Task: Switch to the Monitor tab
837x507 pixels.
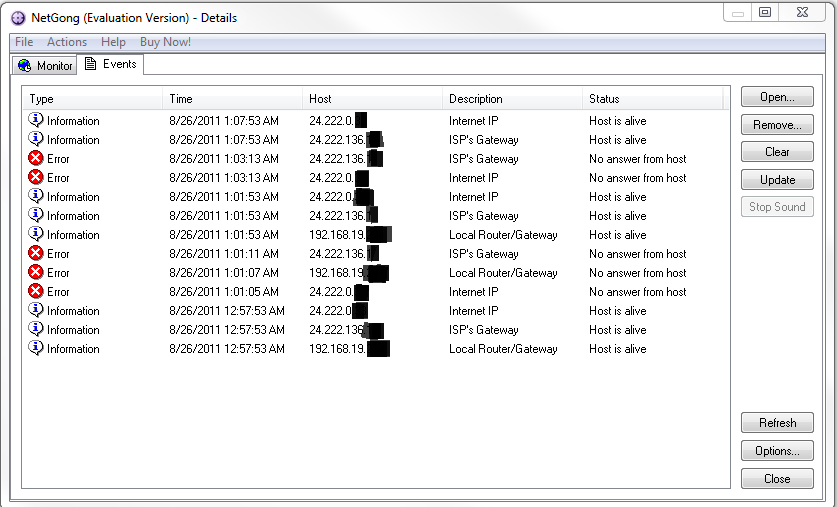Action: click(45, 66)
